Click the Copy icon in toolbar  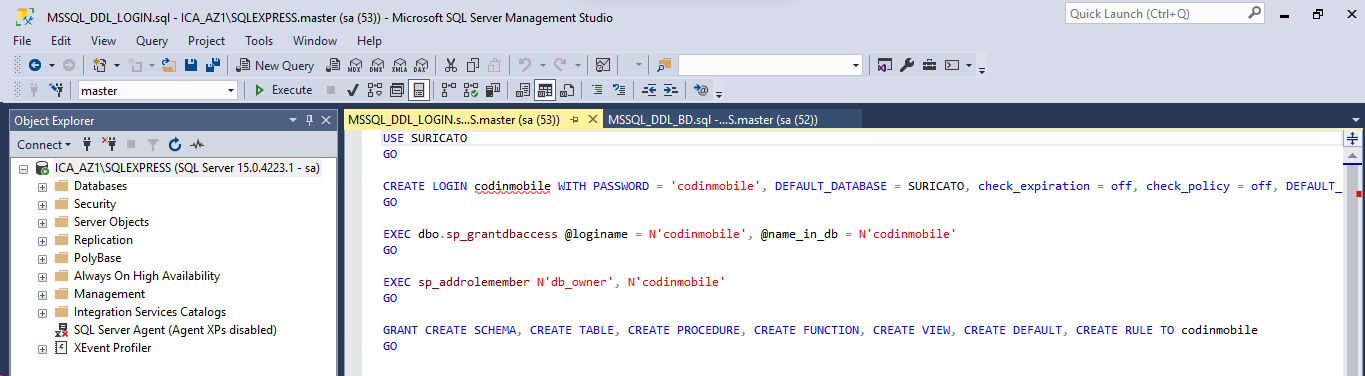pos(472,65)
